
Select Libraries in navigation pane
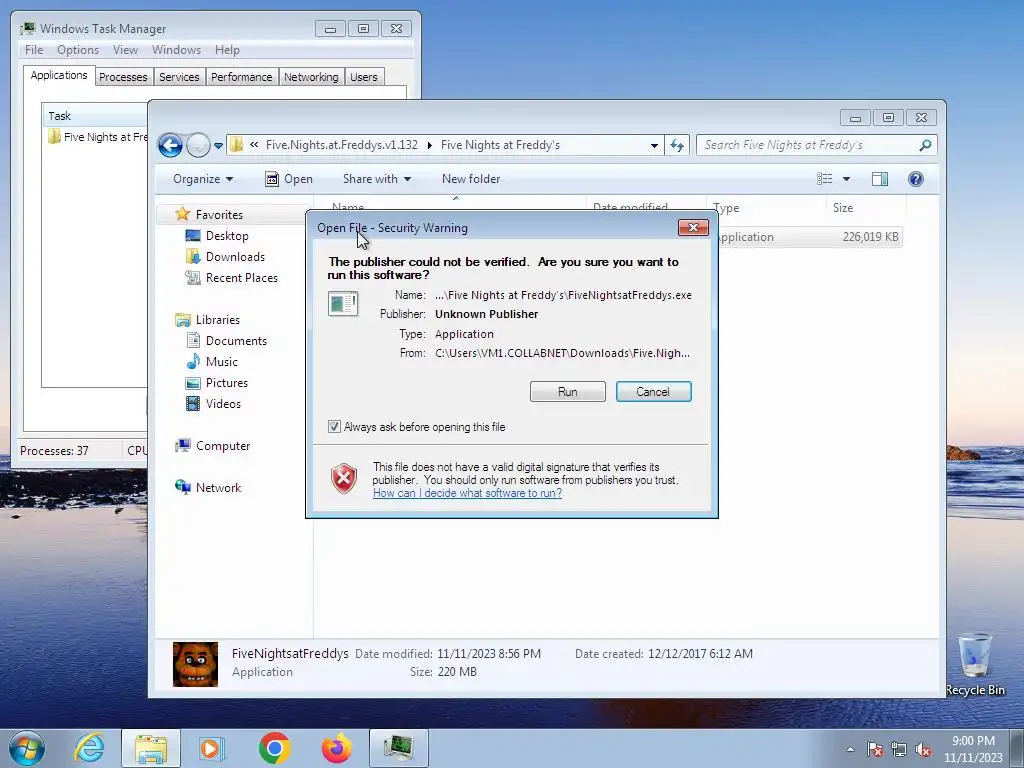click(217, 319)
